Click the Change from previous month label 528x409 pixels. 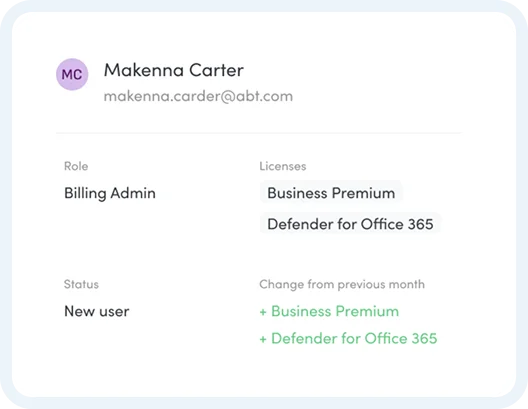click(342, 284)
